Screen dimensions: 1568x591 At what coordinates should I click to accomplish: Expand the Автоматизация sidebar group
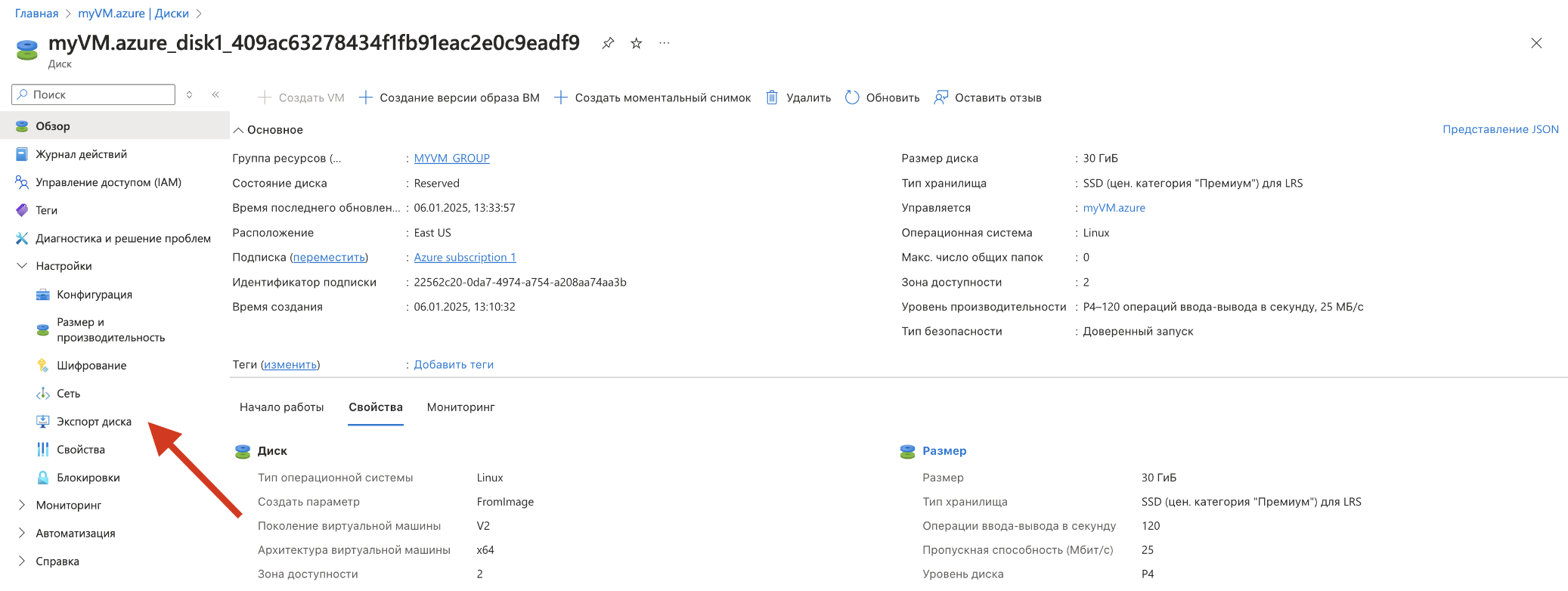click(22, 533)
